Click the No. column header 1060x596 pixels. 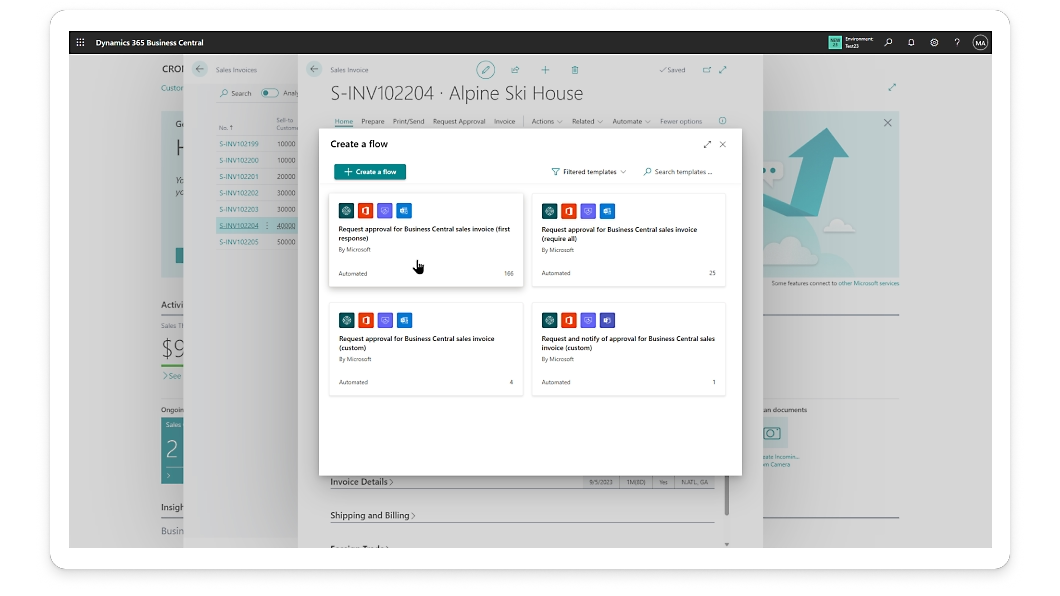[x=225, y=128]
